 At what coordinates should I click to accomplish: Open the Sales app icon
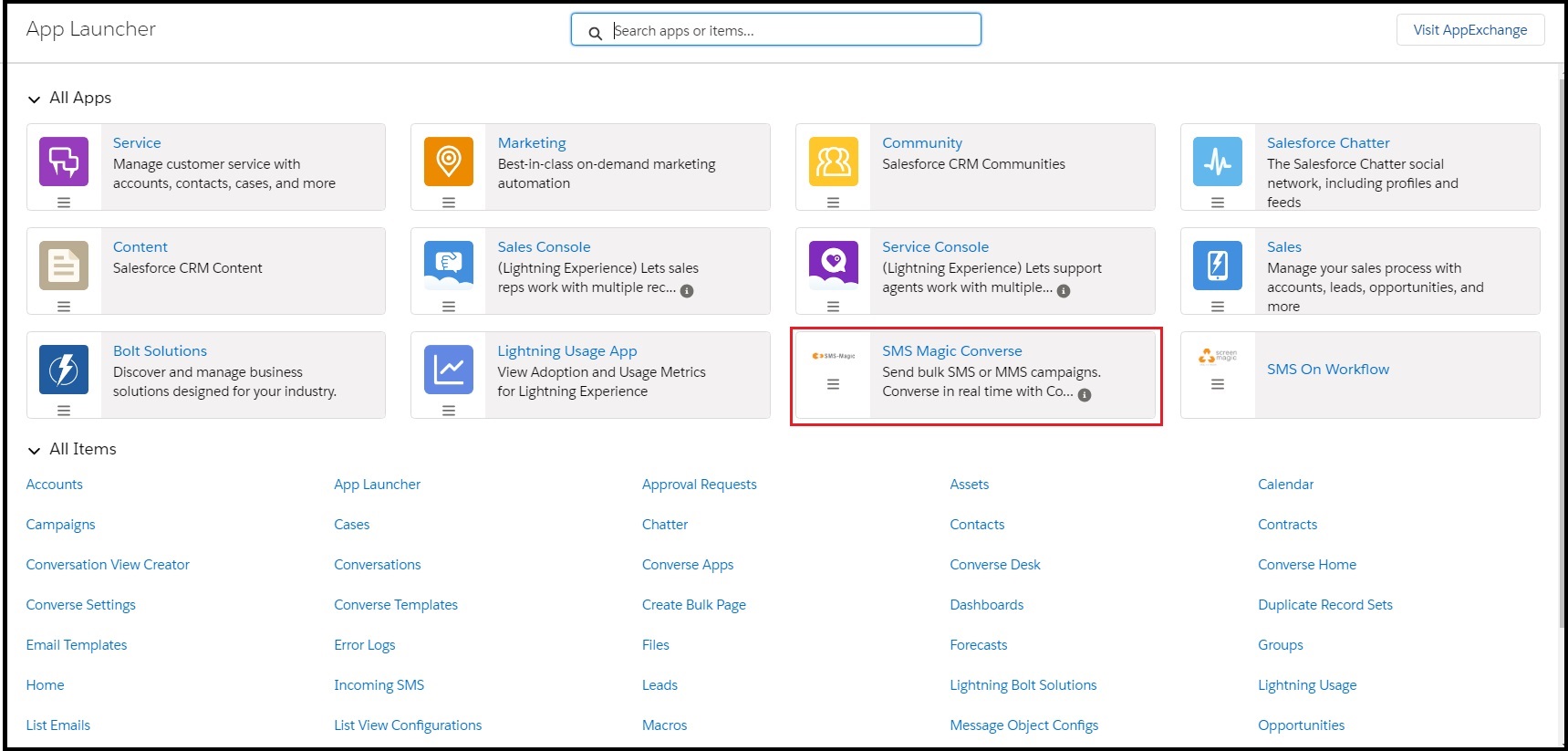coord(1218,266)
